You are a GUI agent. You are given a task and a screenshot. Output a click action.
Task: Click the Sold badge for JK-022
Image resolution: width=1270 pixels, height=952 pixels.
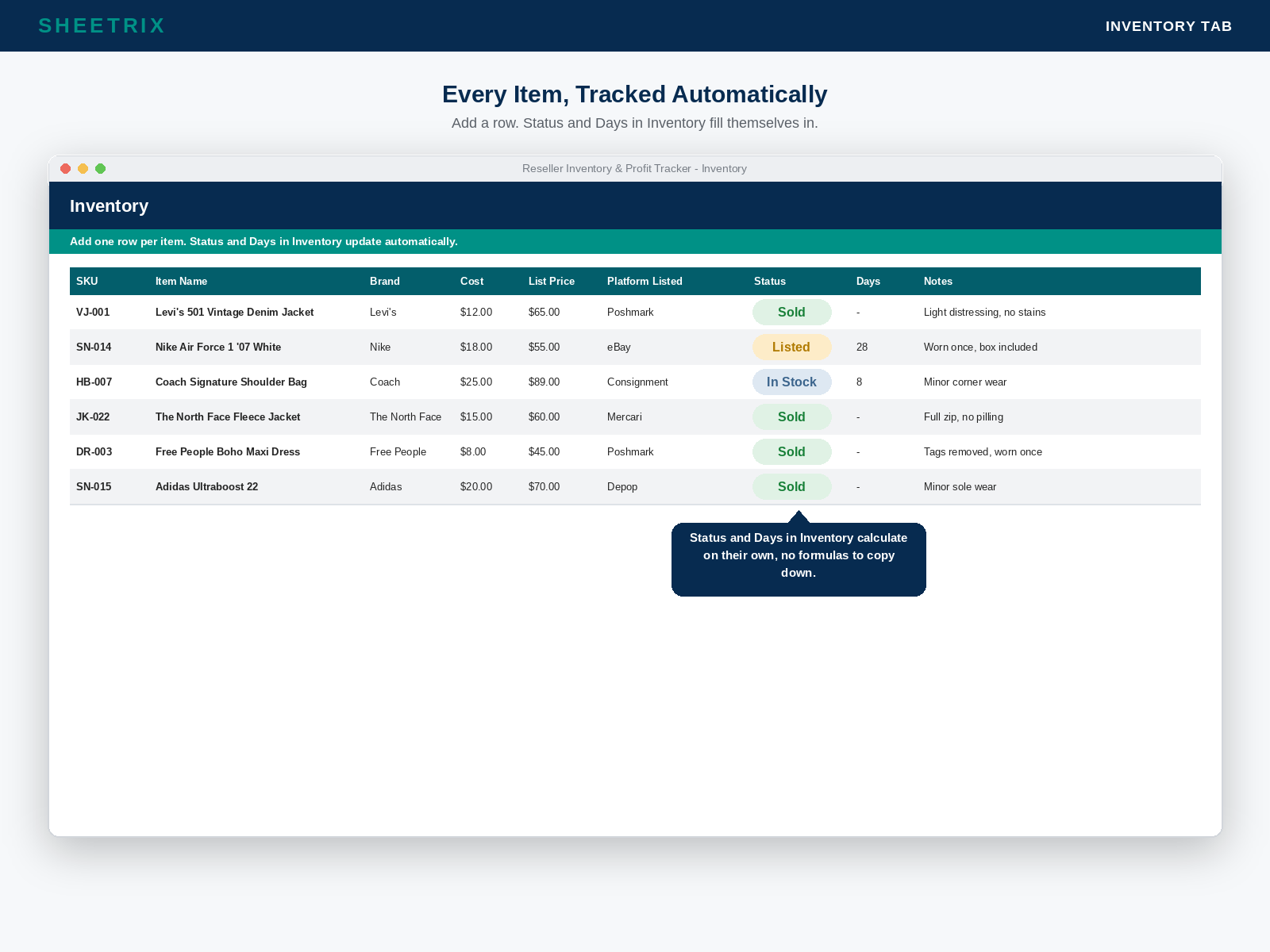[x=791, y=416]
